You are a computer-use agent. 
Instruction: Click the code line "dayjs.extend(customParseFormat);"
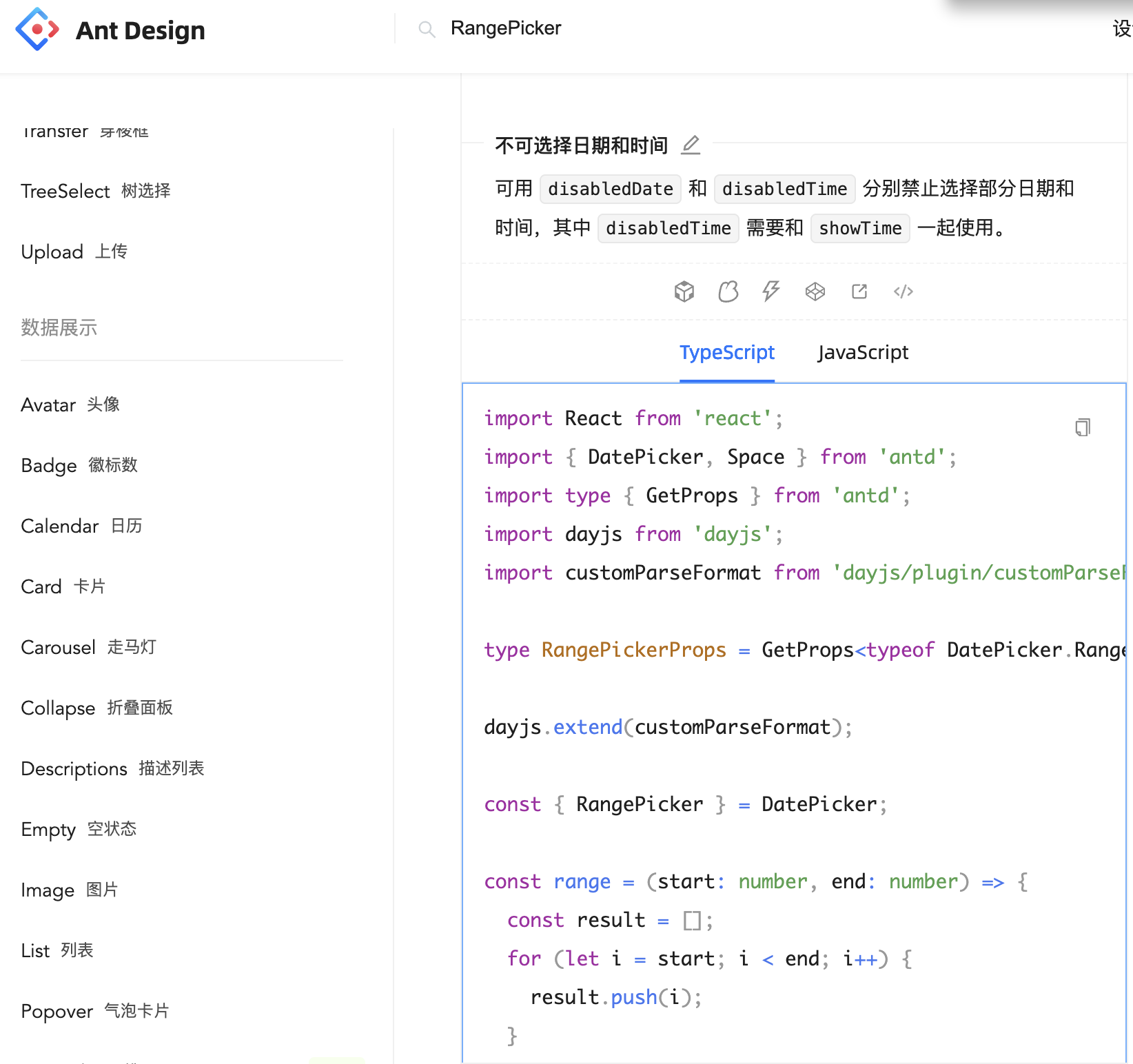[668, 727]
